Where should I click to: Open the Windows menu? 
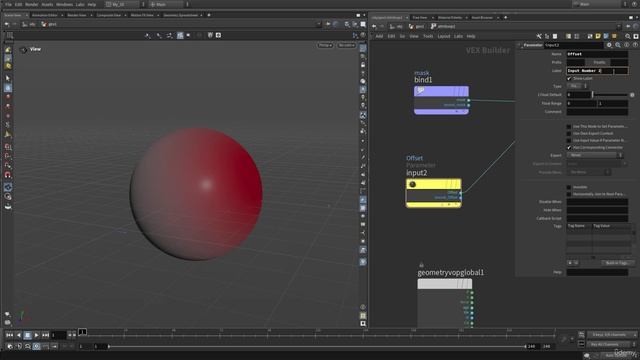click(x=64, y=4)
